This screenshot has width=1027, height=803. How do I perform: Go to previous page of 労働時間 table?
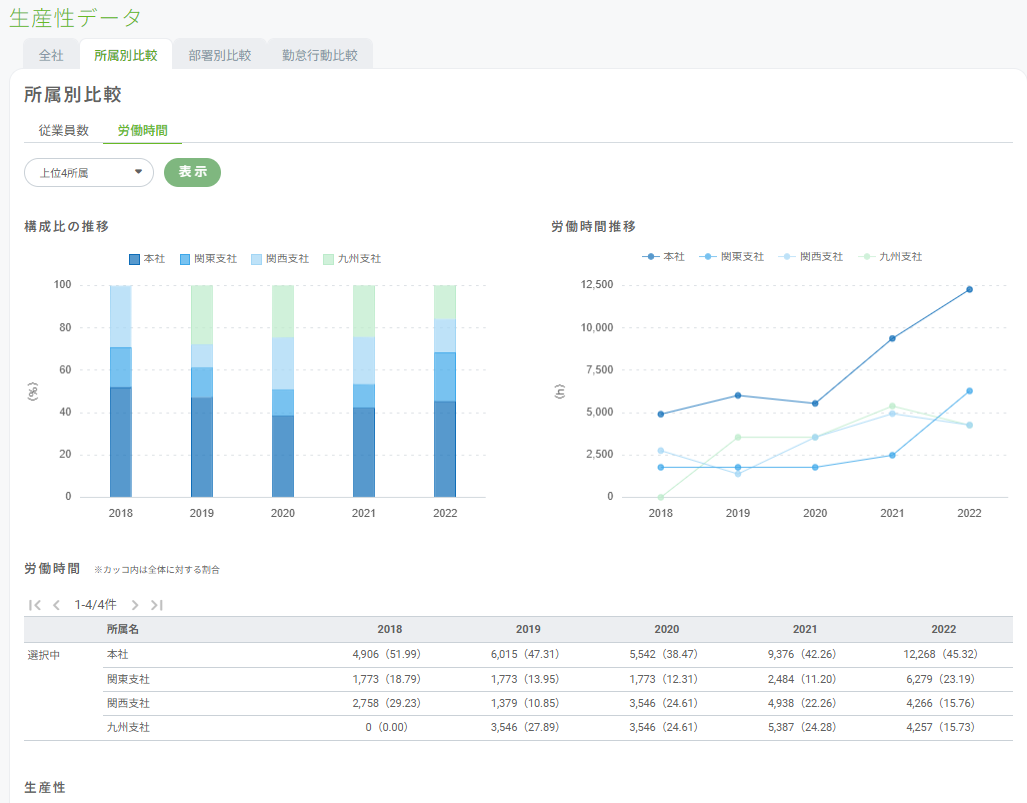56,605
